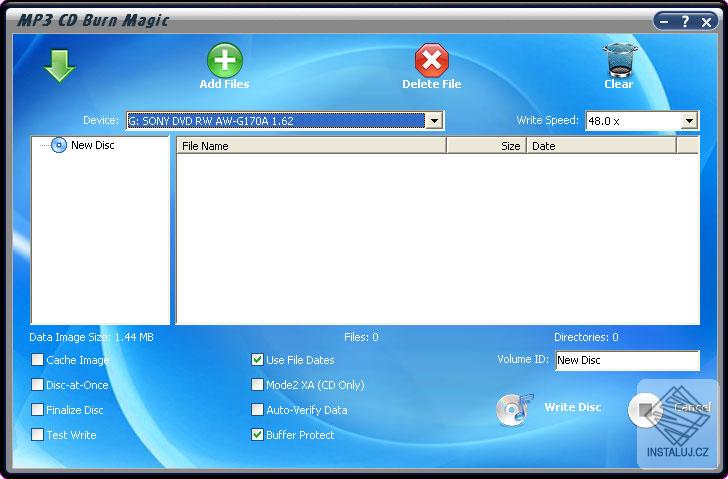The height and width of the screenshot is (479, 728).
Task: Open the Device dropdown arrow
Action: (434, 121)
